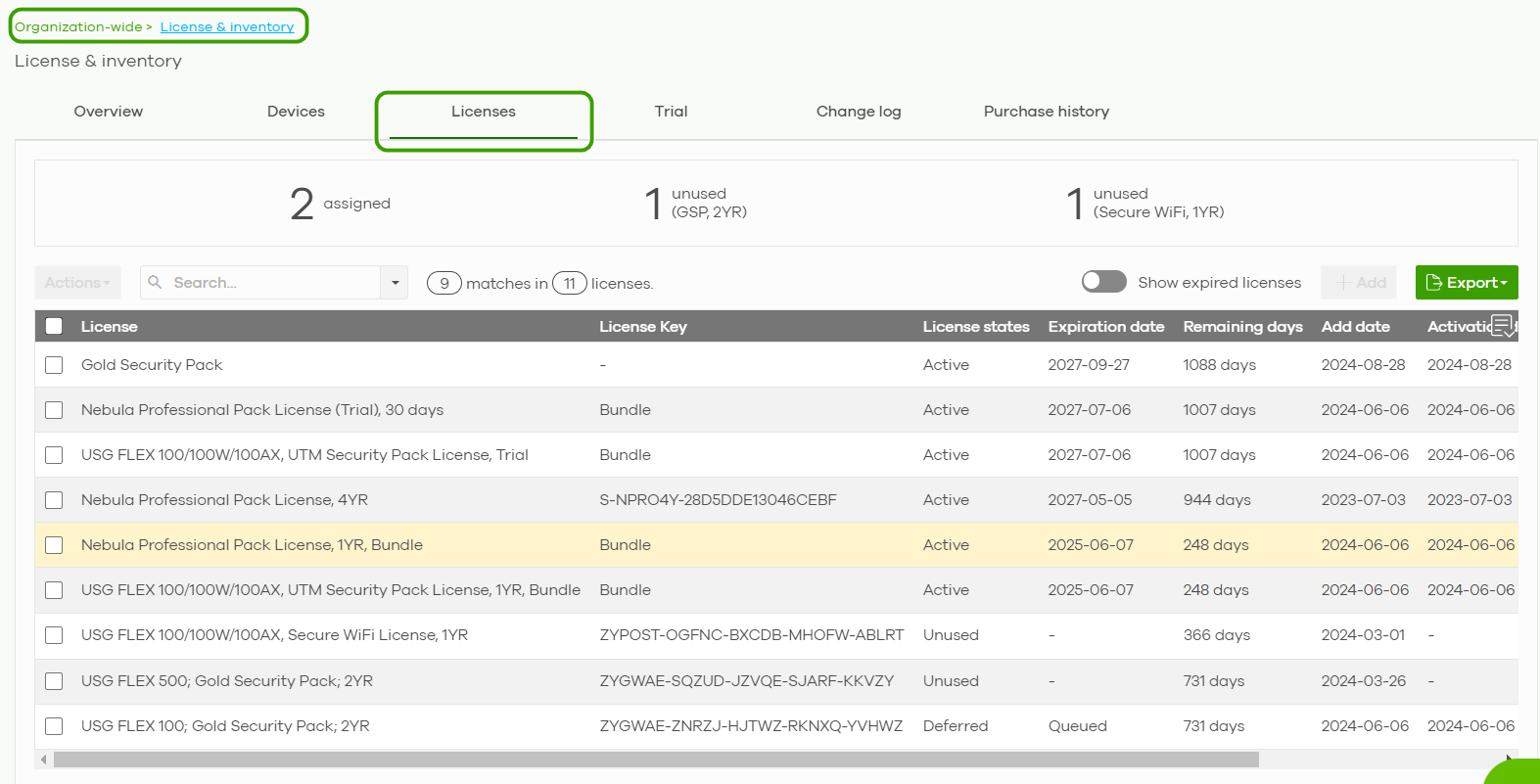
Task: Check the Nebula Professional Pack License, 4YR checkbox
Action: pyautogui.click(x=54, y=500)
